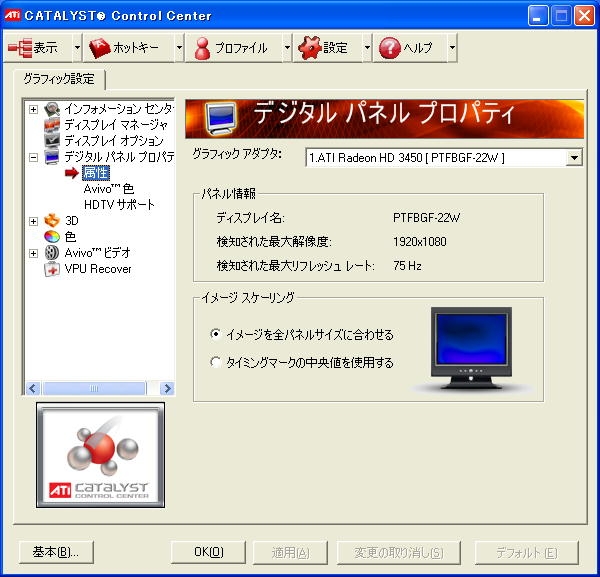The width and height of the screenshot is (600, 577).
Task: Click the デジタル パネル プロパティ monitor icon in tree
Action: [52, 157]
